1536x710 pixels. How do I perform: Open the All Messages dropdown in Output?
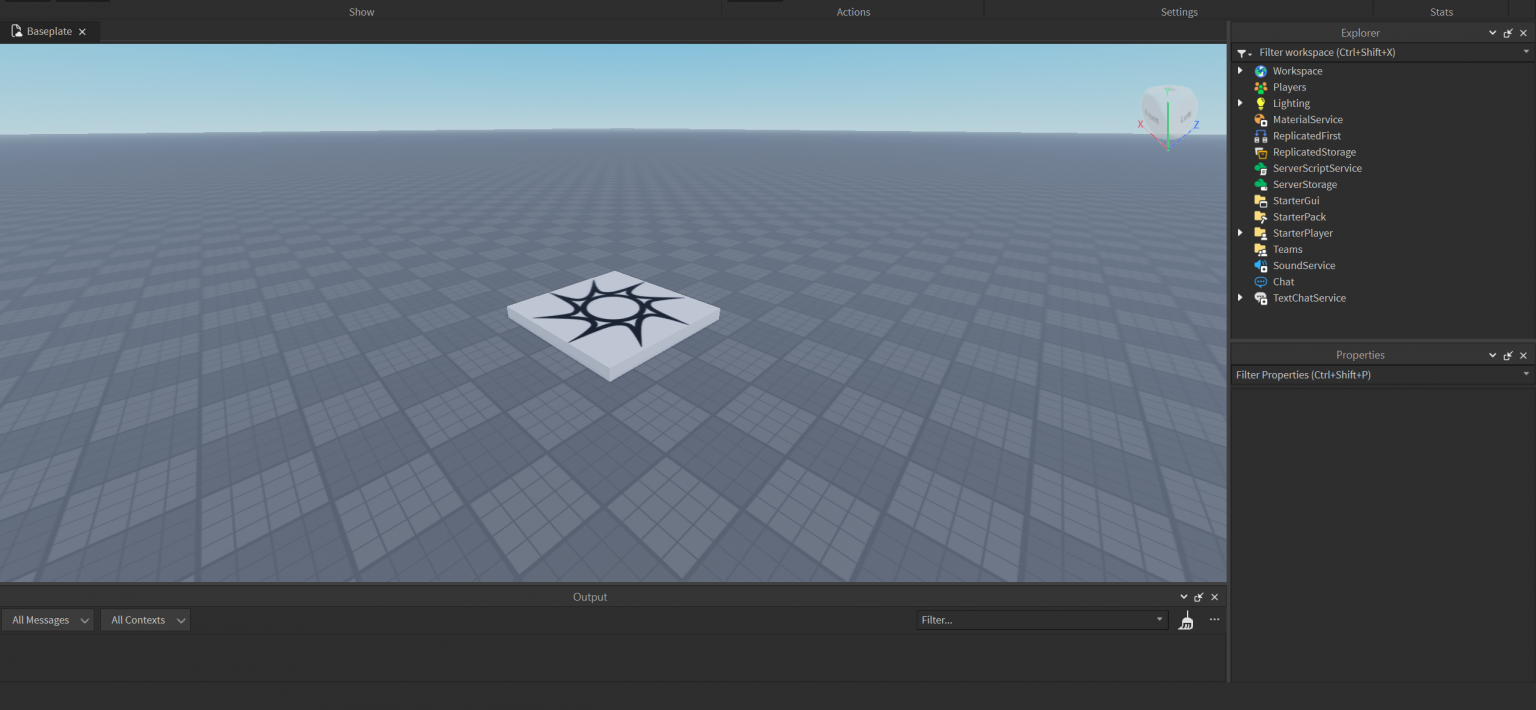(47, 620)
